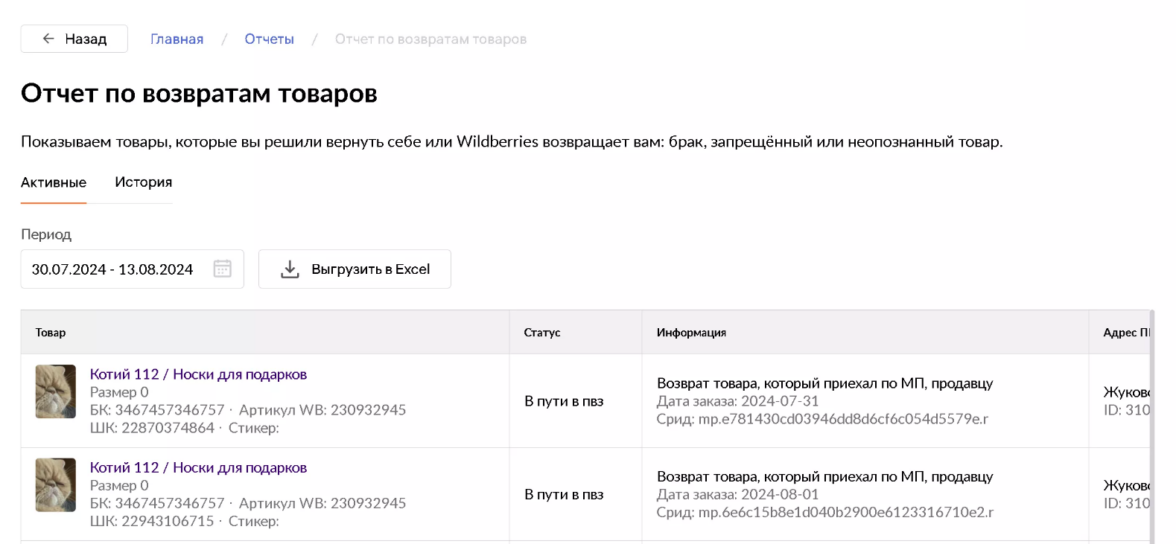Open first Котий 112 product thumbnail
The width and height of the screenshot is (1176, 544).
[55, 401]
